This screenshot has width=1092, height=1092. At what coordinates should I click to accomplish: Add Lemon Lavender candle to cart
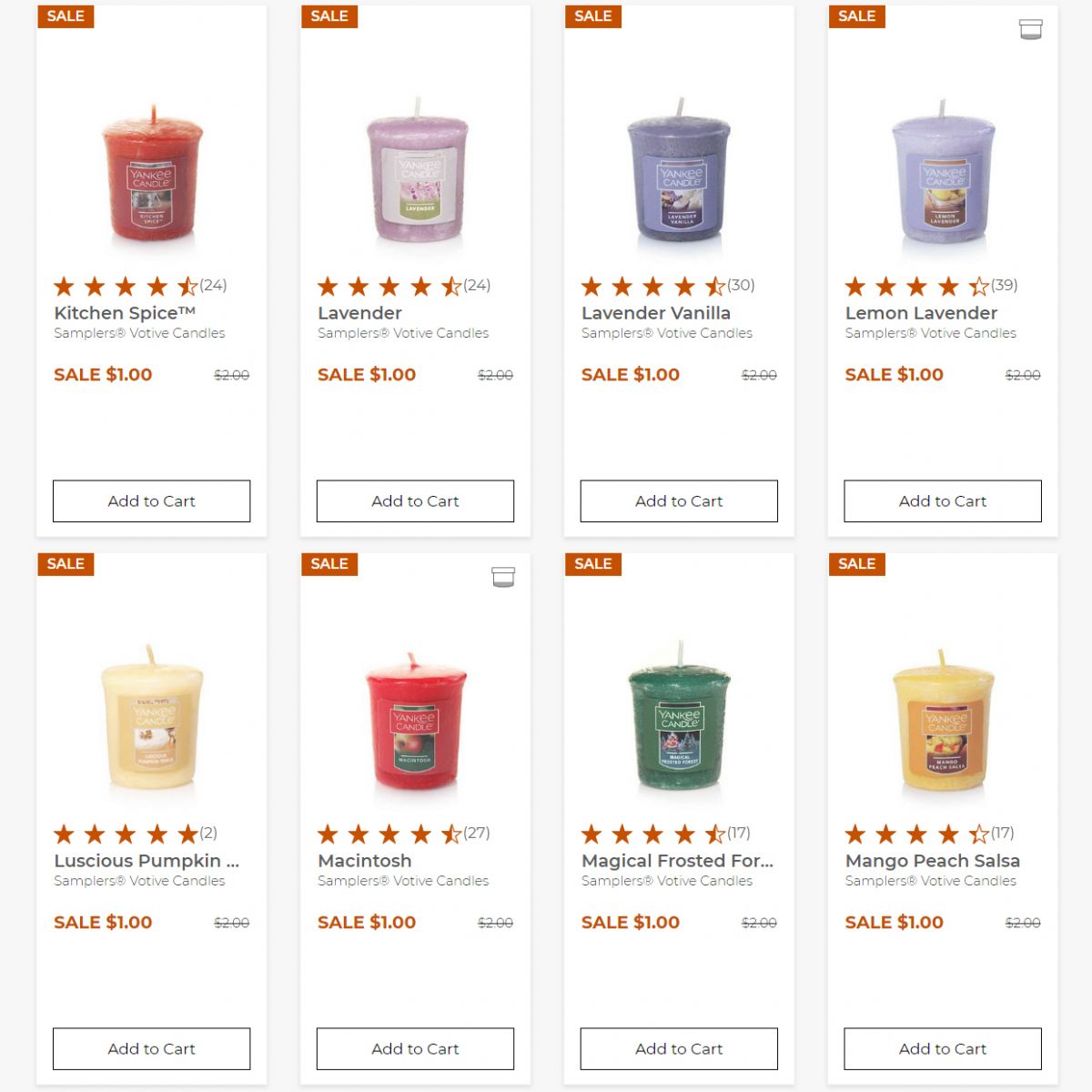pyautogui.click(x=943, y=501)
